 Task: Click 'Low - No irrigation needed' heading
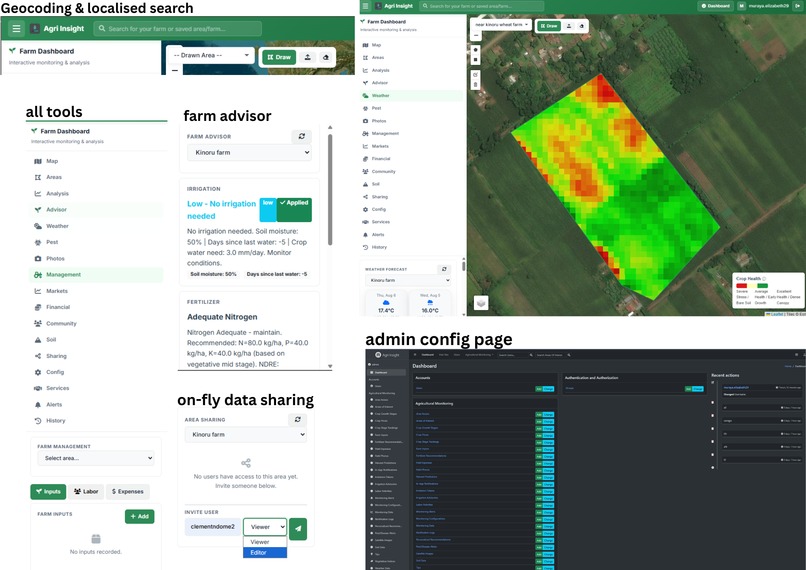coord(222,210)
